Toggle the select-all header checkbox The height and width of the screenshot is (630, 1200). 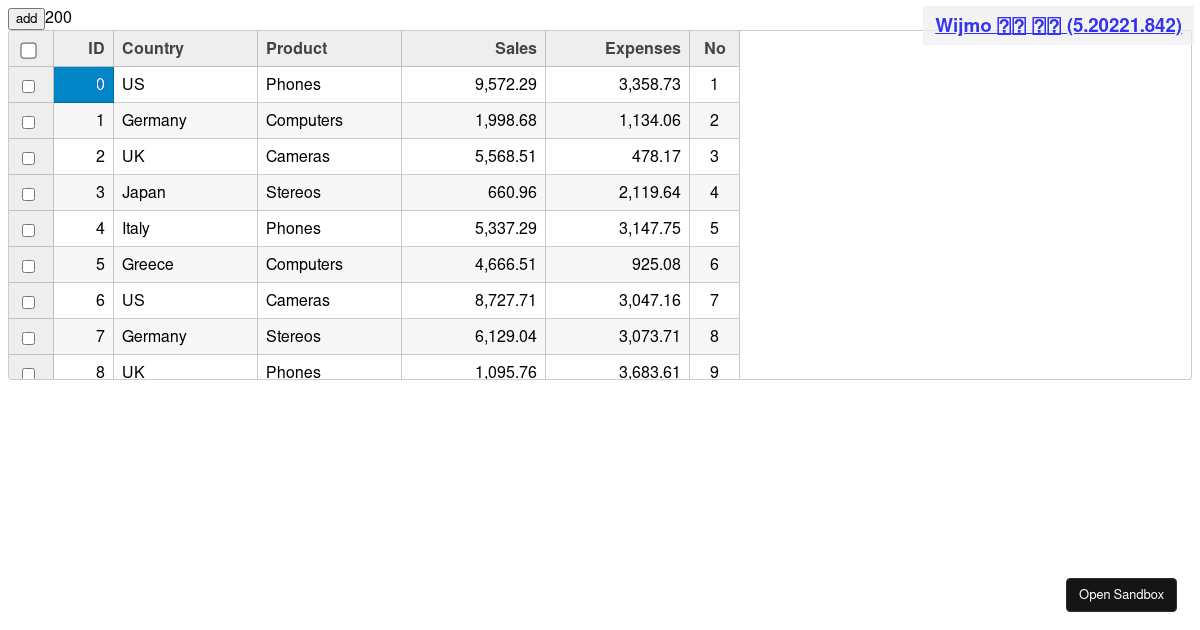[x=29, y=50]
